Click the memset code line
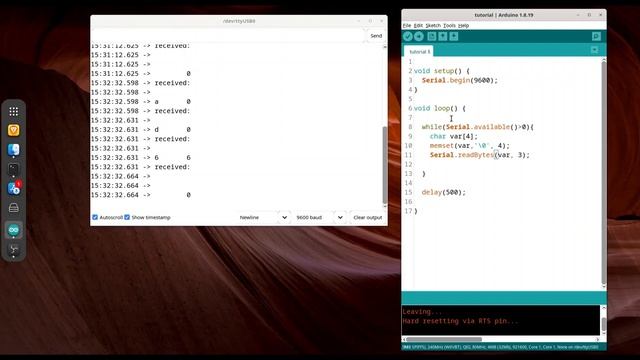 [469, 146]
